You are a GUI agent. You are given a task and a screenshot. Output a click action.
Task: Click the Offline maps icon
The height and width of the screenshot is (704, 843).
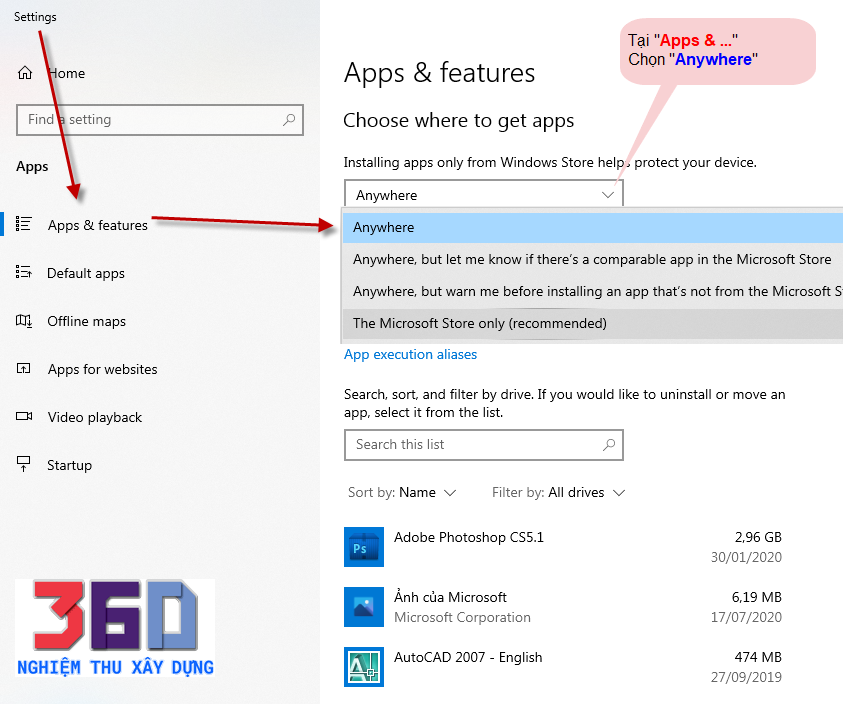point(24,321)
